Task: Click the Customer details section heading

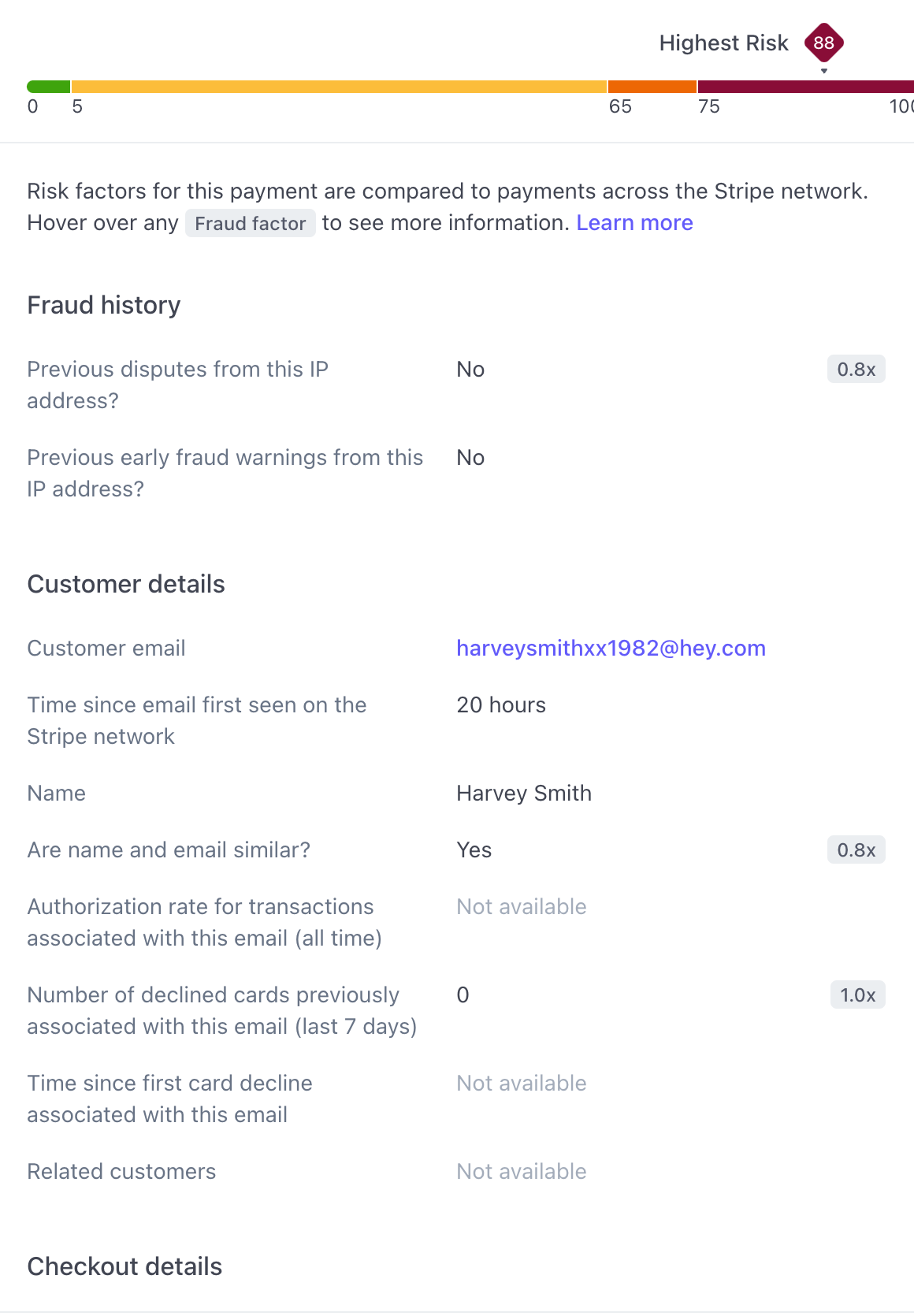Action: pos(126,584)
